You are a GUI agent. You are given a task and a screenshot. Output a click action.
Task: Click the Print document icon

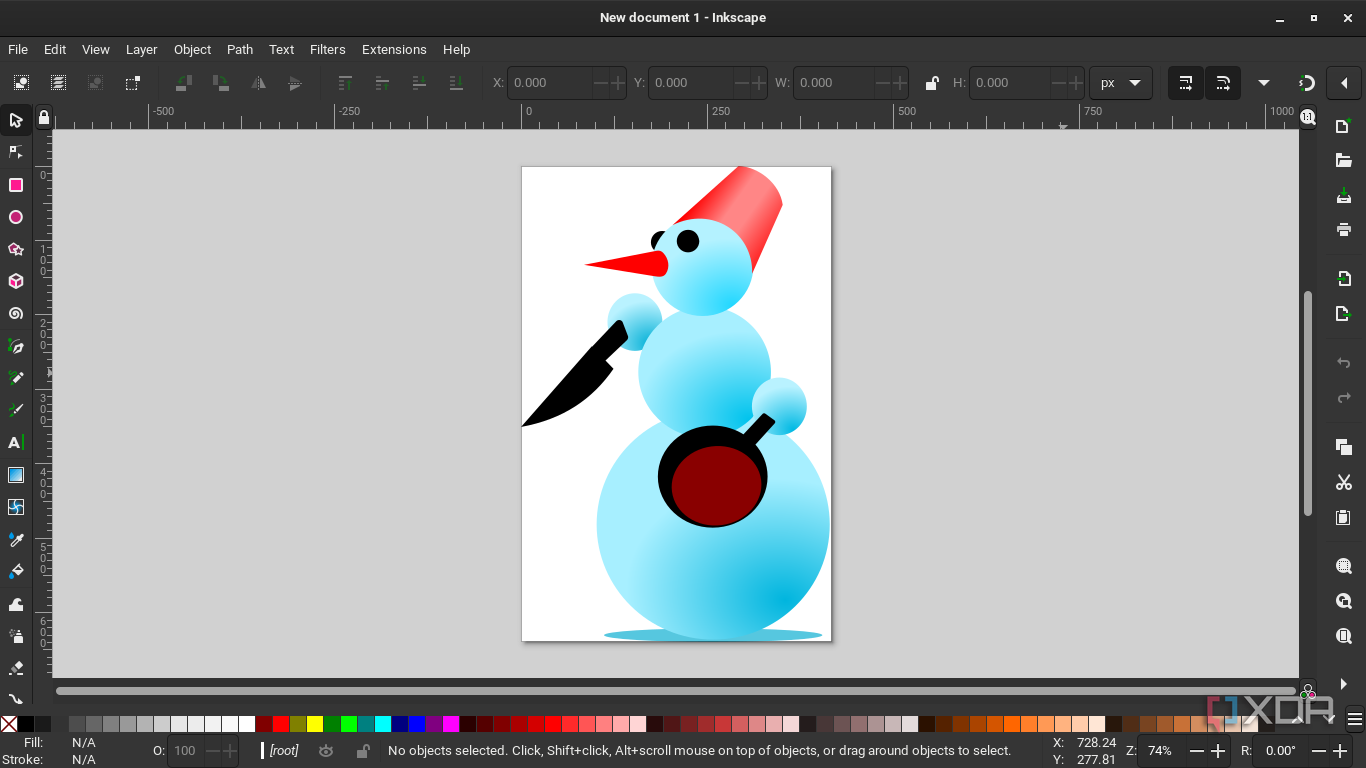tap(1344, 229)
